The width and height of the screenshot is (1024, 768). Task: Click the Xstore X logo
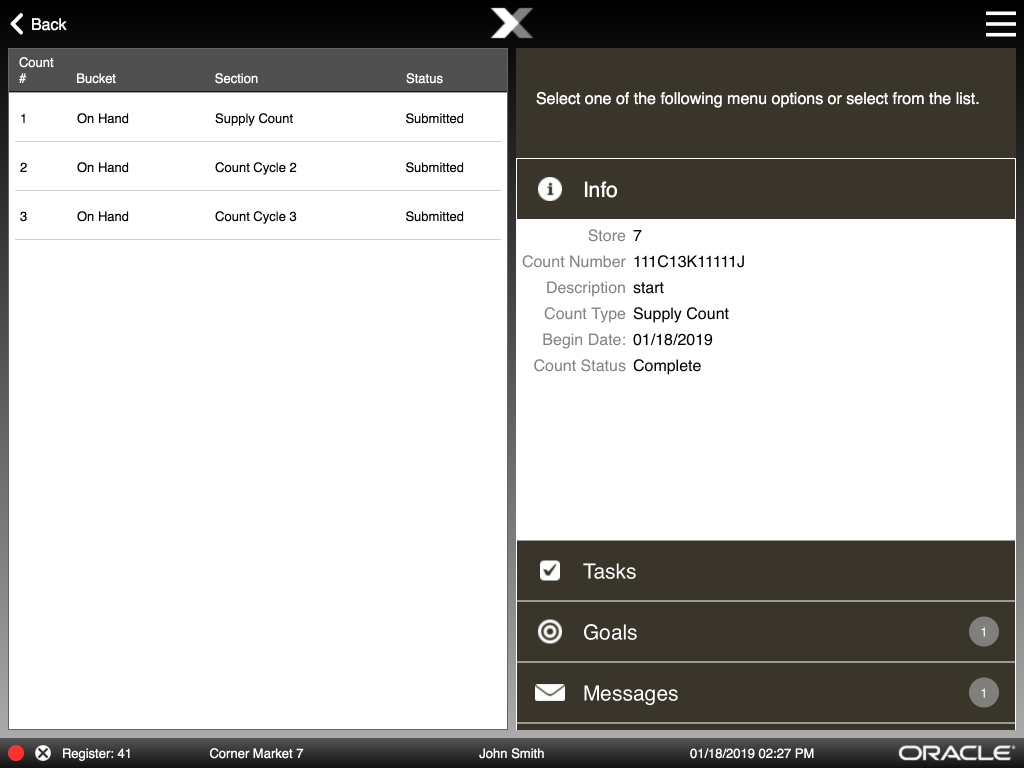click(512, 24)
